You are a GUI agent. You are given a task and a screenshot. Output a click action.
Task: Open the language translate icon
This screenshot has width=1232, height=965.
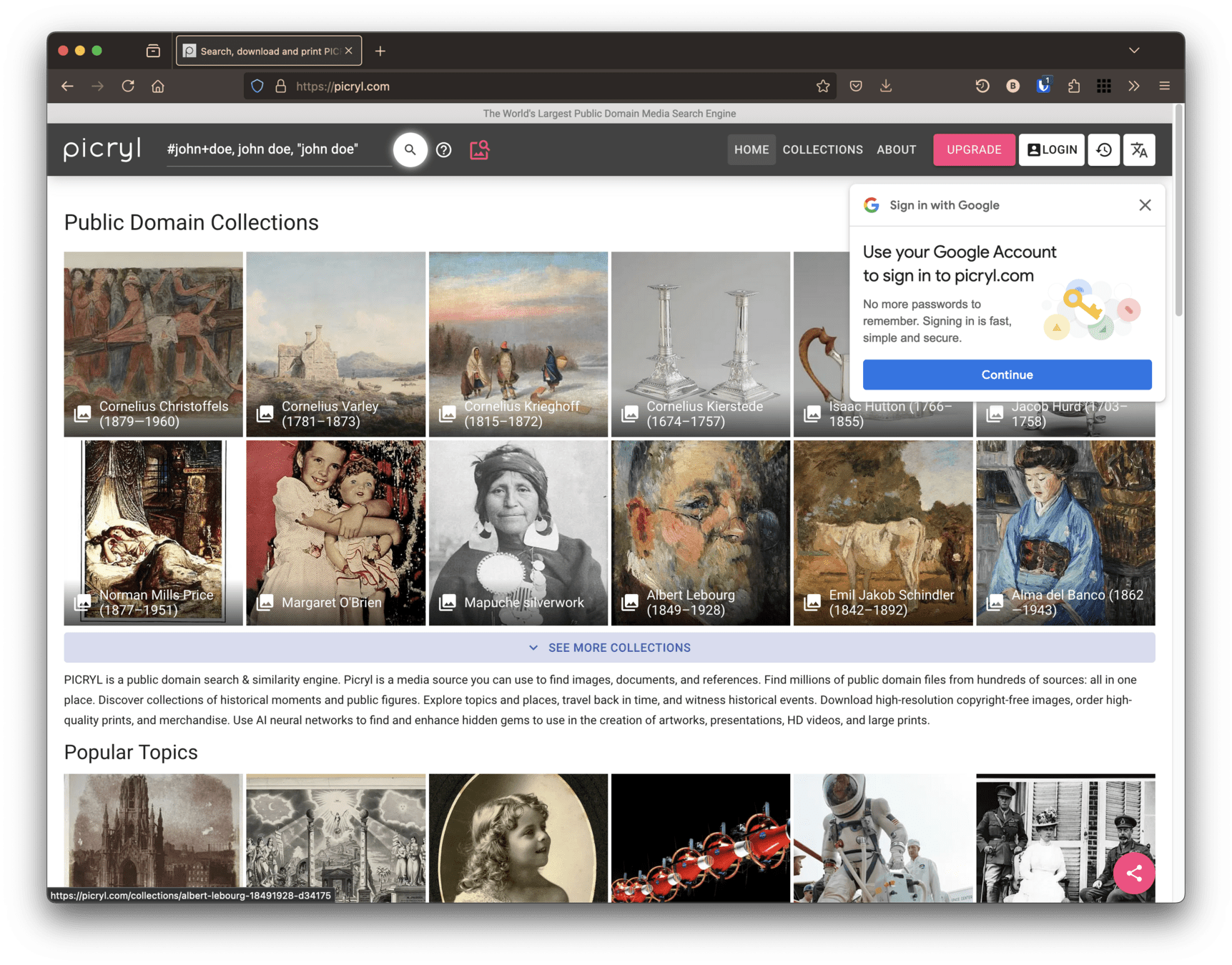tap(1139, 149)
